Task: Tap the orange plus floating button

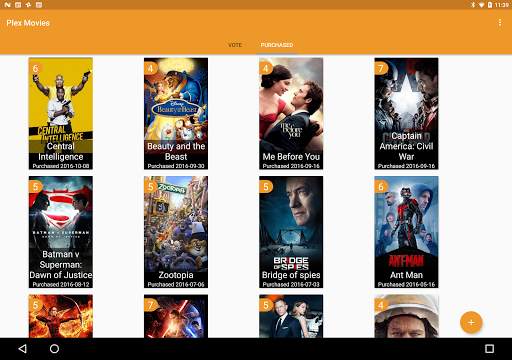Action: tap(471, 322)
